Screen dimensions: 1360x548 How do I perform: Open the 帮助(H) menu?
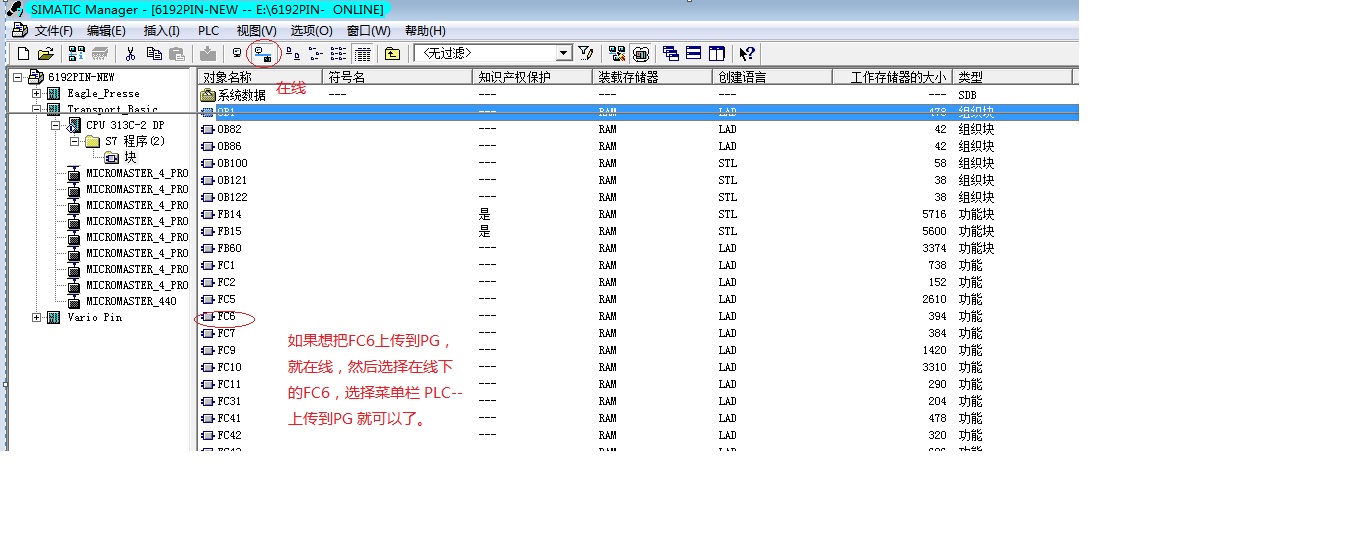click(425, 31)
